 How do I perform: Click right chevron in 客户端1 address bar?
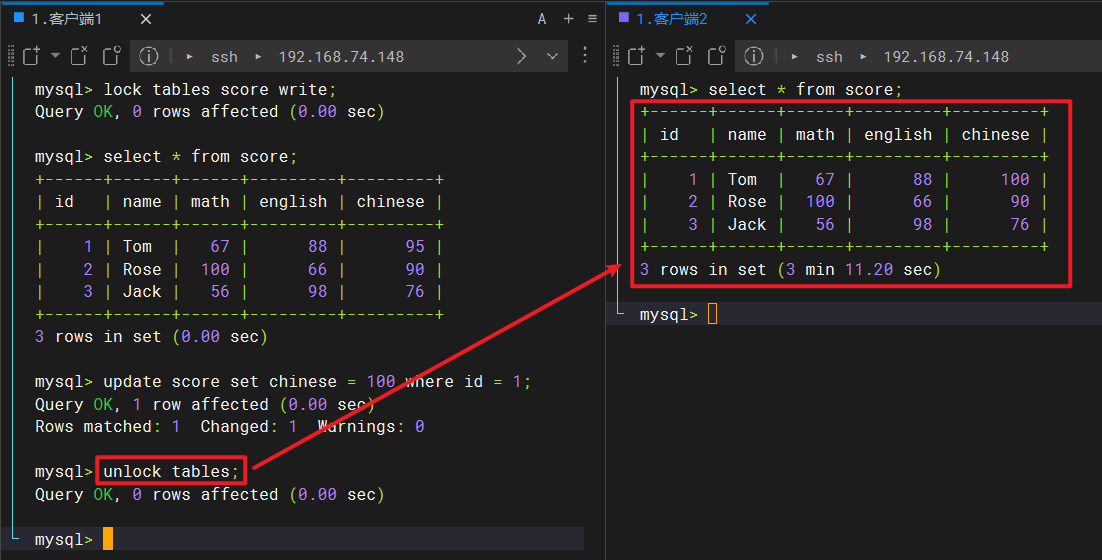pyautogui.click(x=521, y=56)
